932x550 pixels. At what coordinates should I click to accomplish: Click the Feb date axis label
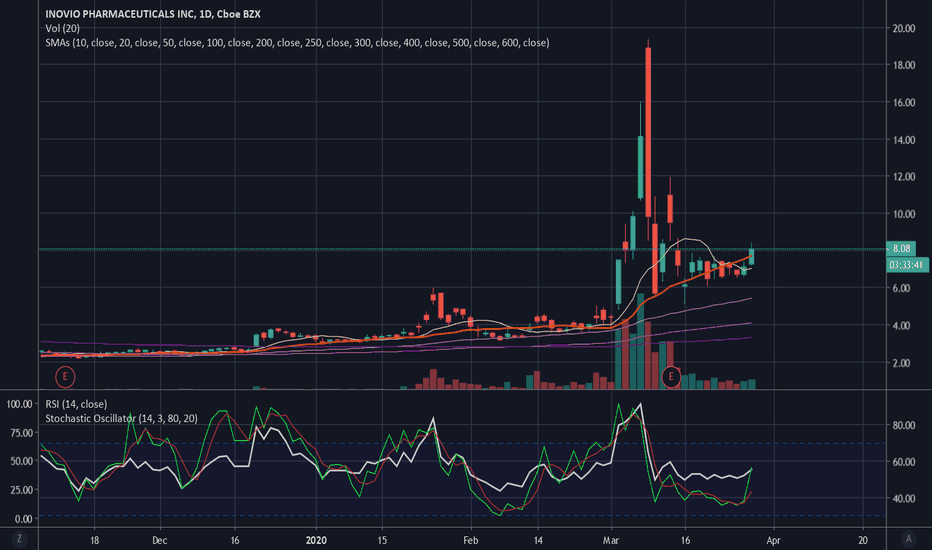pos(471,540)
